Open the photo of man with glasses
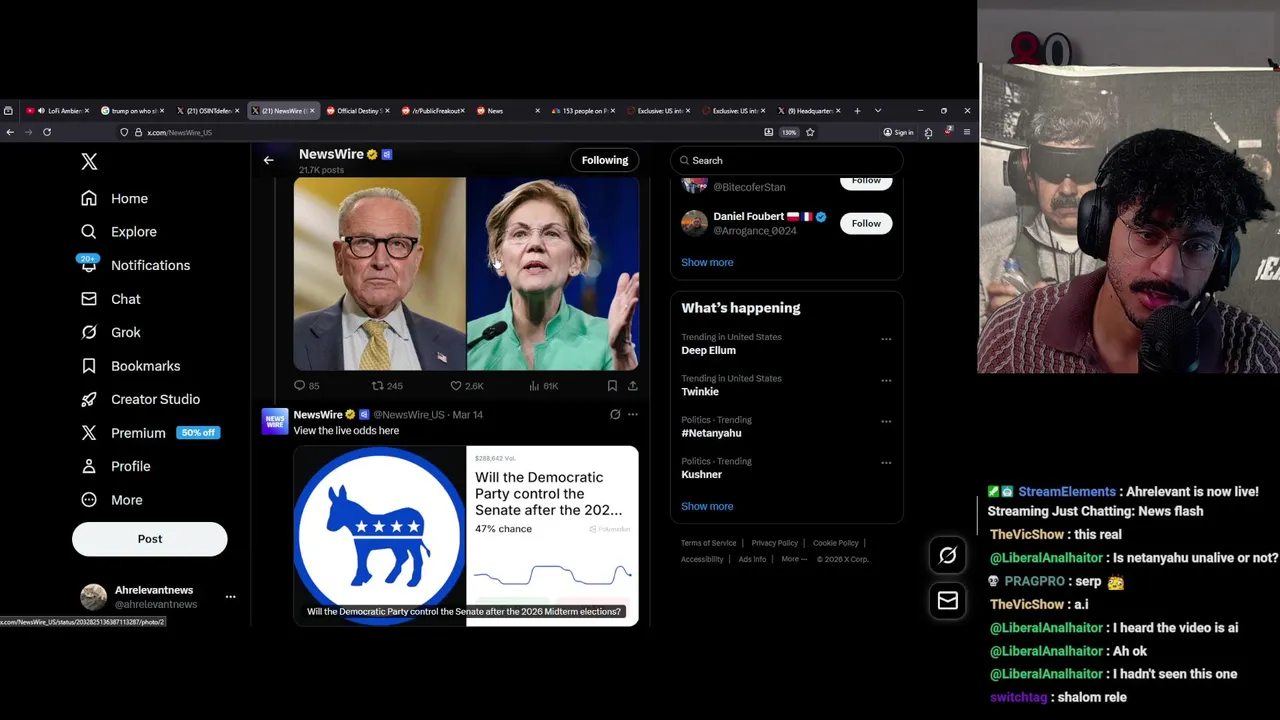This screenshot has height=720, width=1280. 379,273
